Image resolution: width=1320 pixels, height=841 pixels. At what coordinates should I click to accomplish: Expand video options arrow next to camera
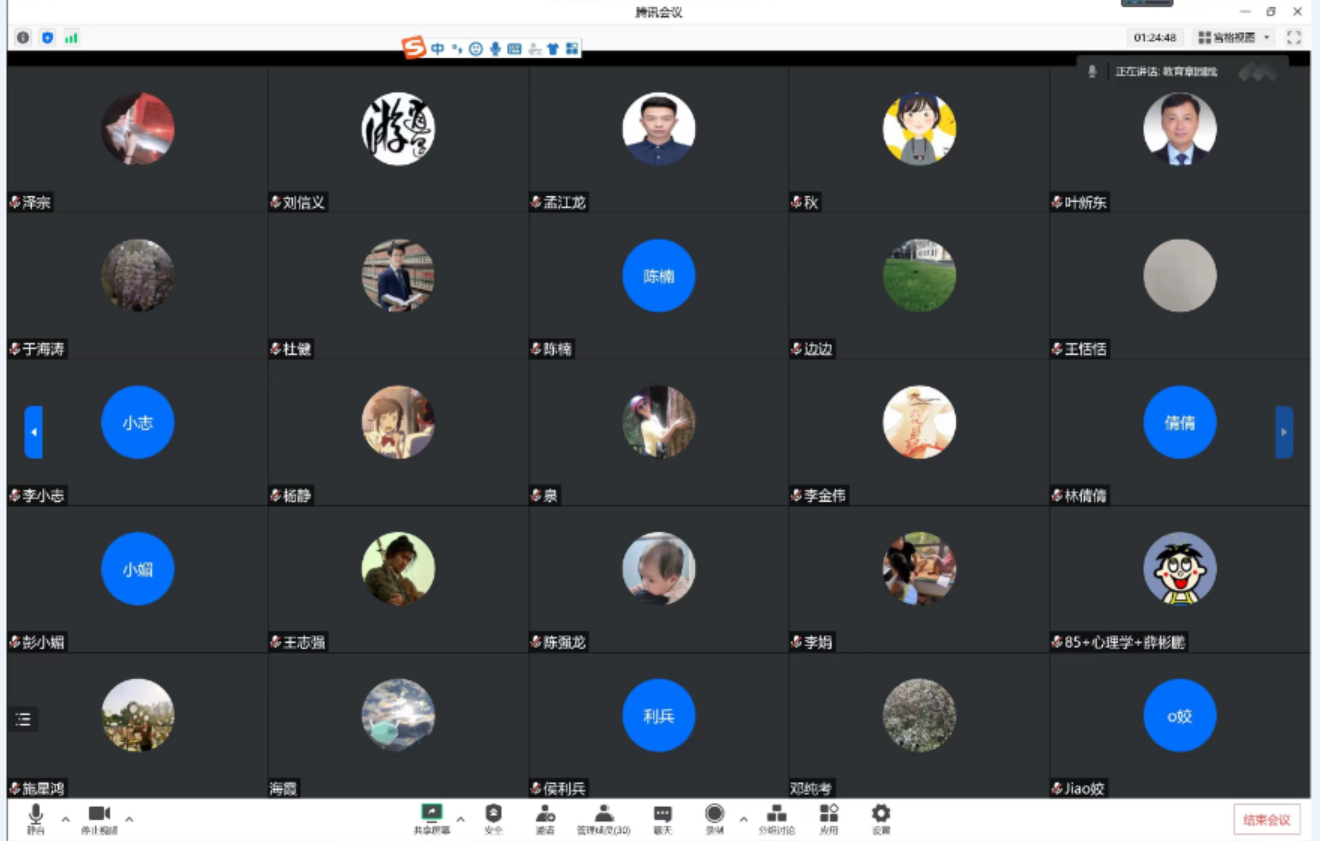coord(129,820)
